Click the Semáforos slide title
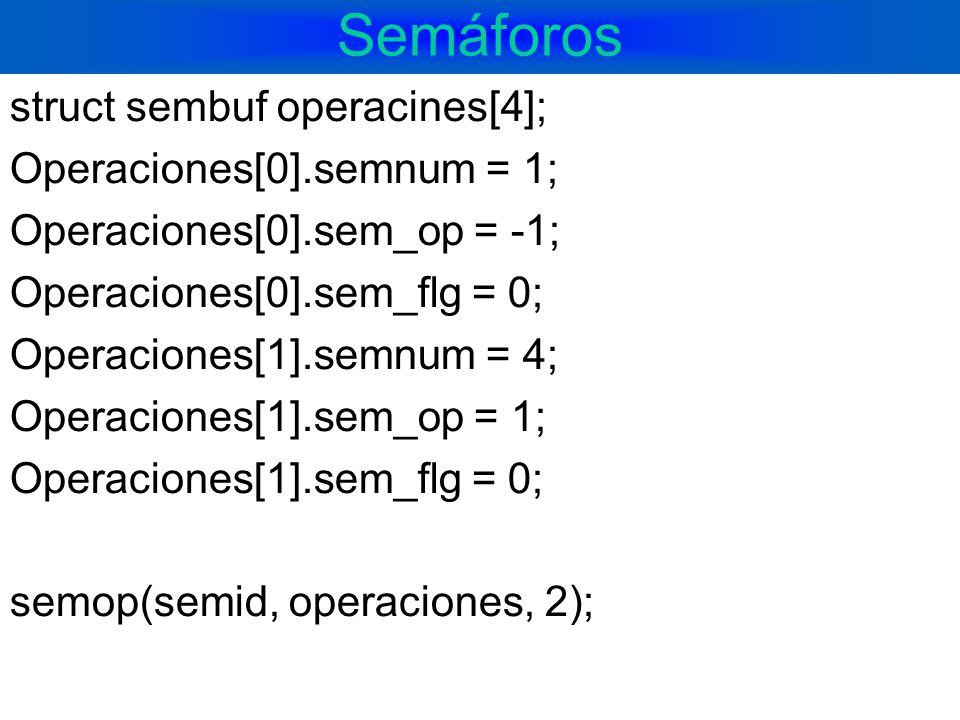Screen dimensions: 960x720 click(479, 35)
